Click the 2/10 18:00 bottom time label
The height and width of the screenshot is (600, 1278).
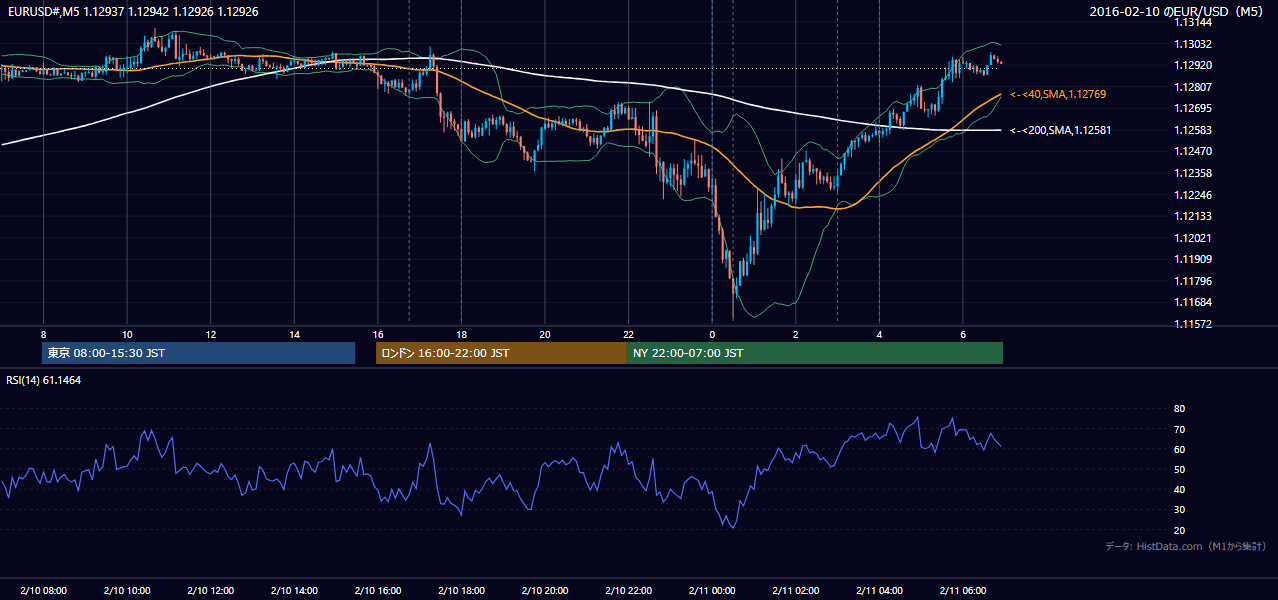[461, 591]
